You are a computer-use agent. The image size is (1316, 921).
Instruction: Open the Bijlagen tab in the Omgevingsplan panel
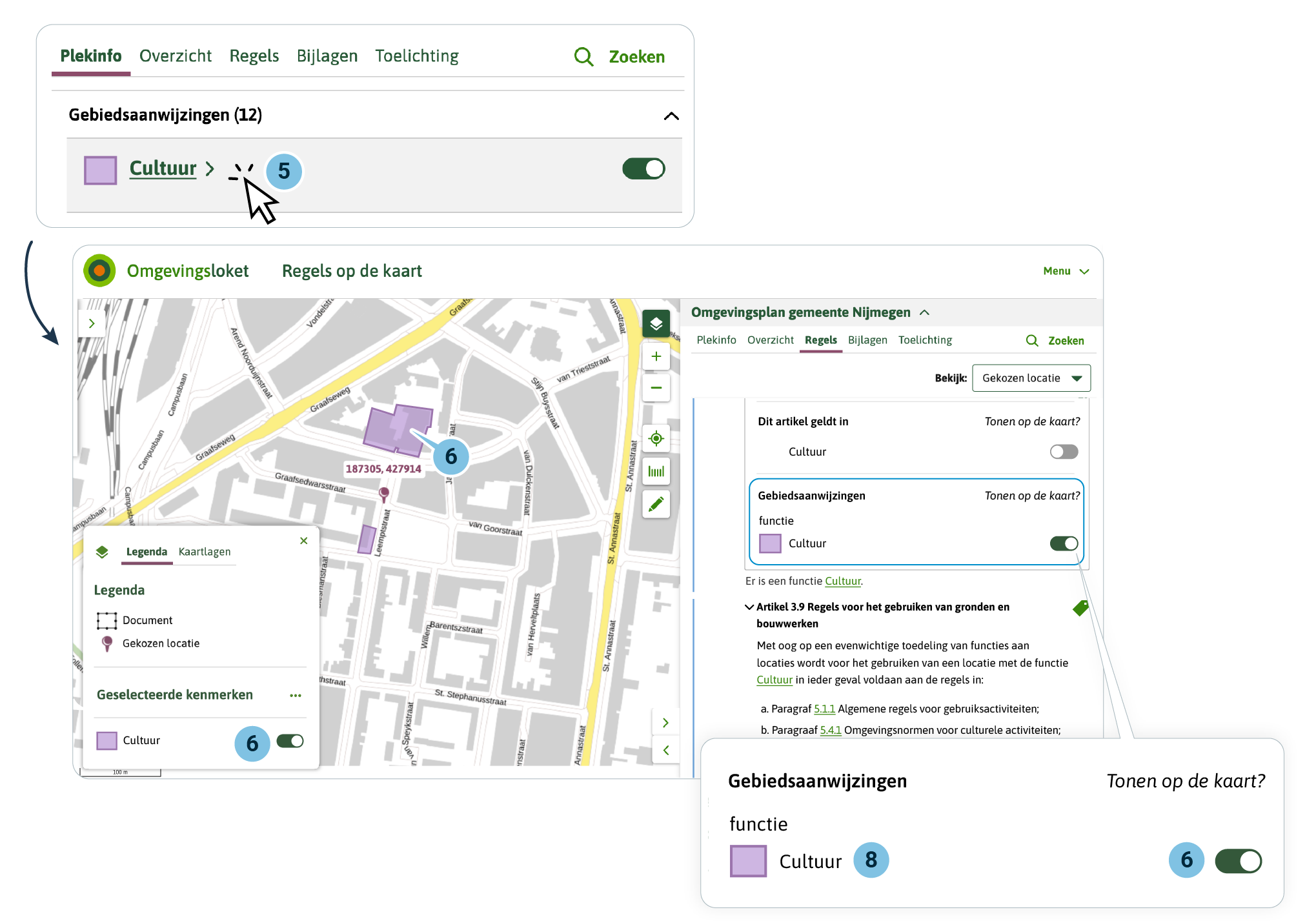click(867, 340)
